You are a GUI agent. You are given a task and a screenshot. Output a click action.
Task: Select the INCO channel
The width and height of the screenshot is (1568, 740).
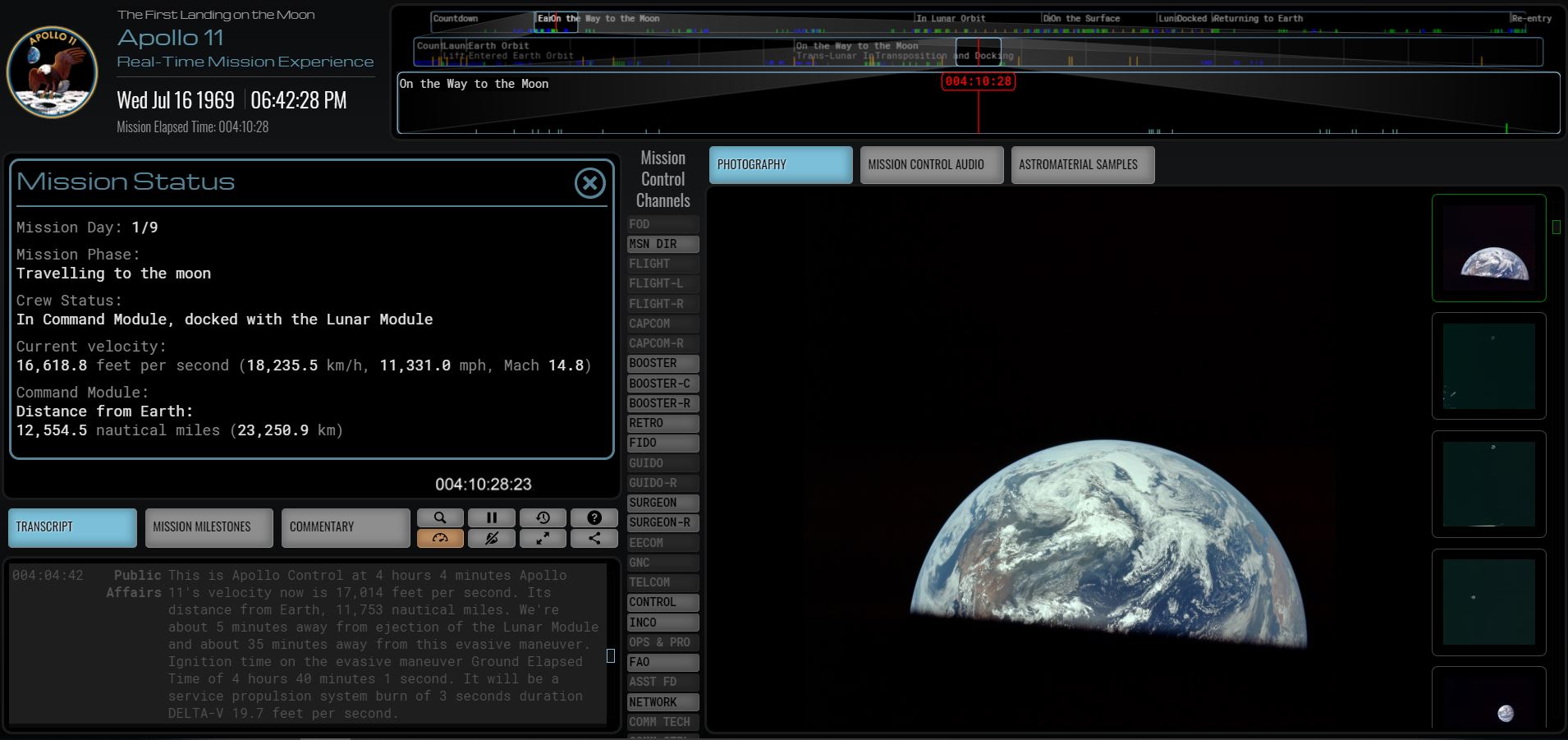[x=663, y=623]
